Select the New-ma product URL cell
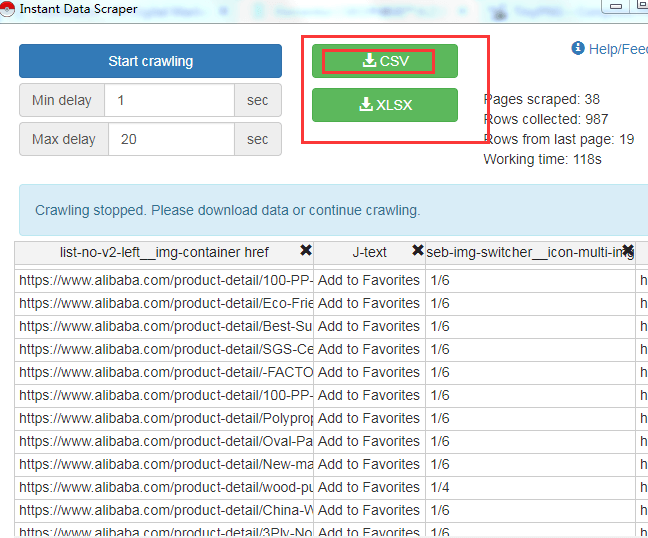 click(164, 464)
